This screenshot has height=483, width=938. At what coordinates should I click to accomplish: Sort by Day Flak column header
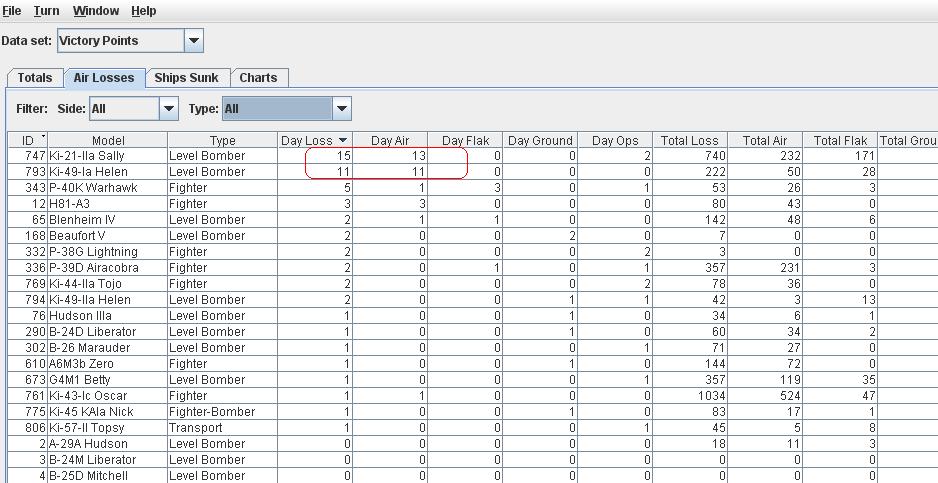[465, 140]
